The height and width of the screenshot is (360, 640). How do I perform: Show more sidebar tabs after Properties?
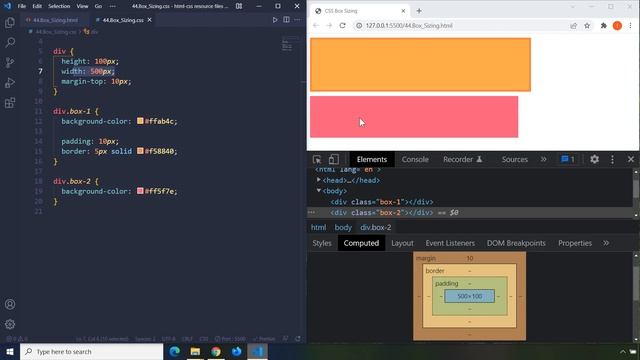tap(606, 243)
